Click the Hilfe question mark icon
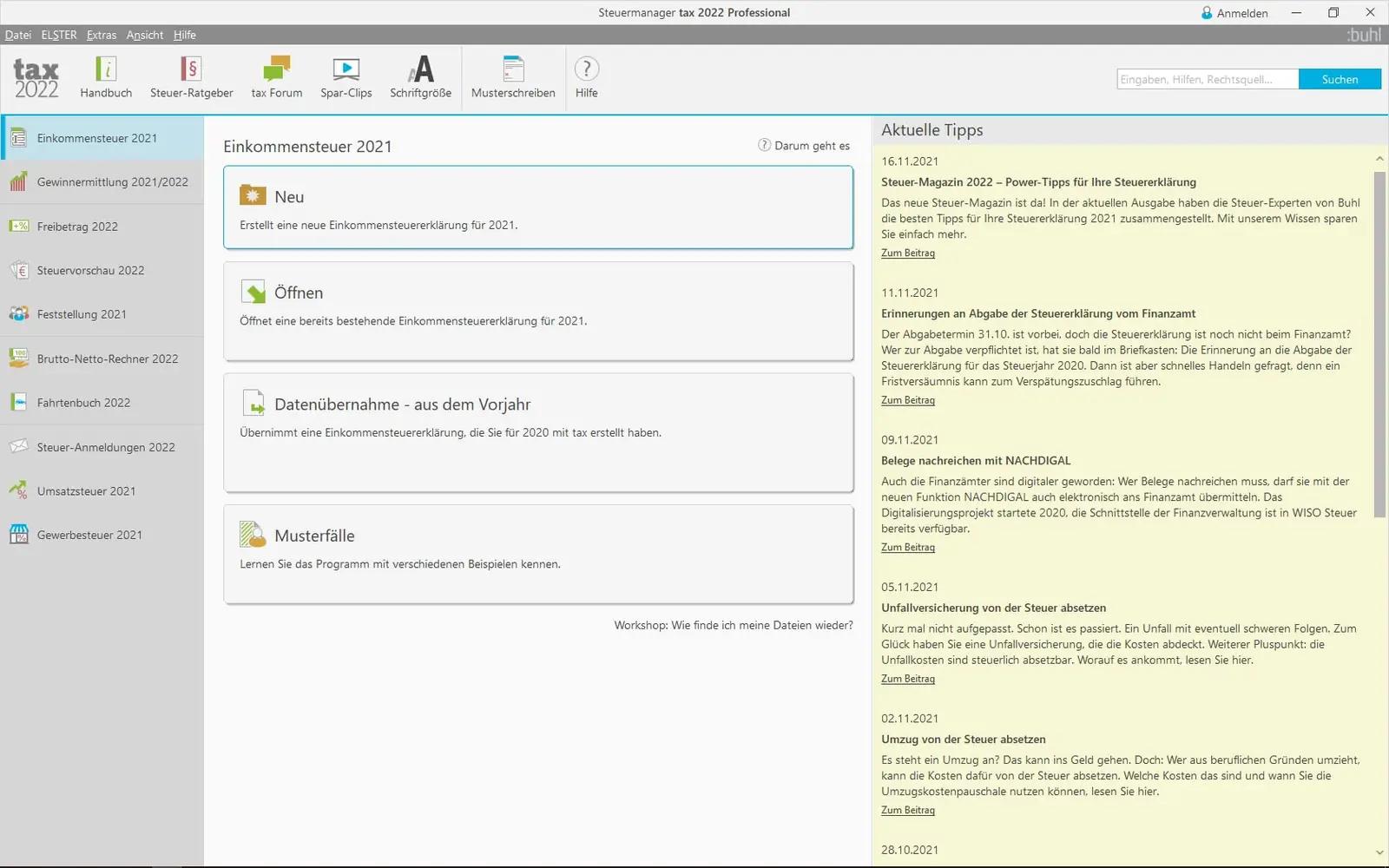Viewport: 1389px width, 868px height. 587,69
